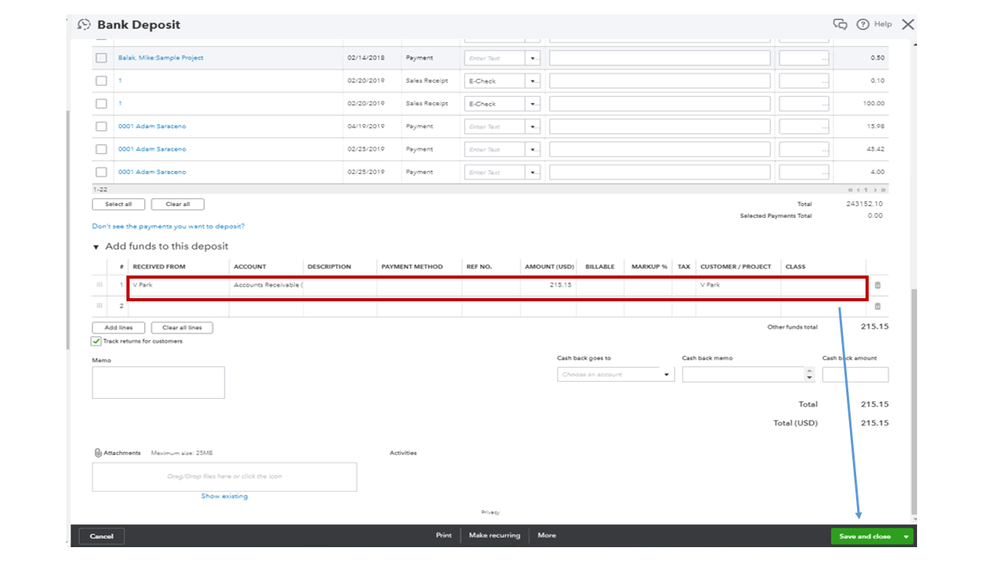Click the Help question mark icon
Image resolution: width=999 pixels, height=562 pixels.
click(863, 24)
